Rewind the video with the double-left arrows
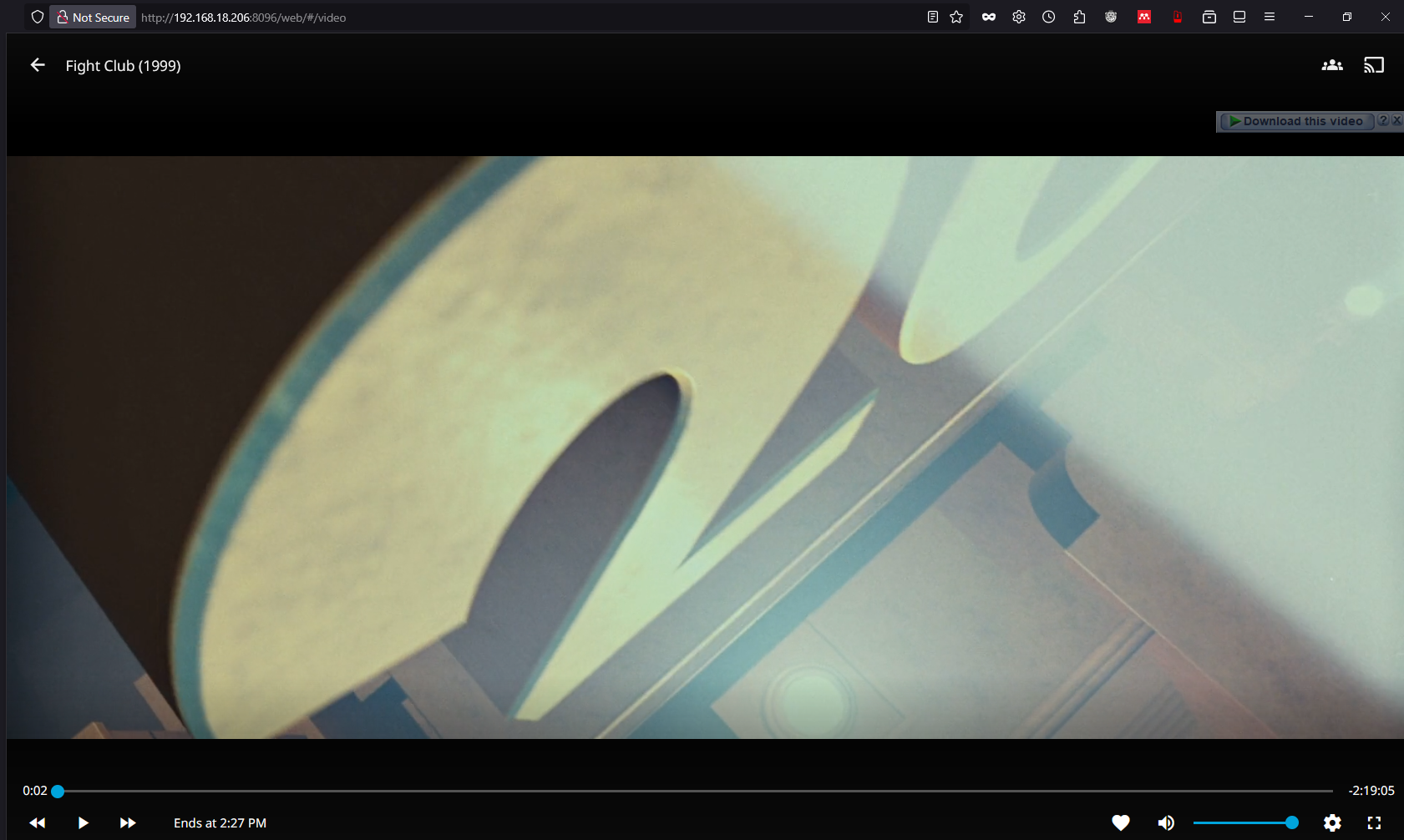The width and height of the screenshot is (1404, 840). pos(38,822)
